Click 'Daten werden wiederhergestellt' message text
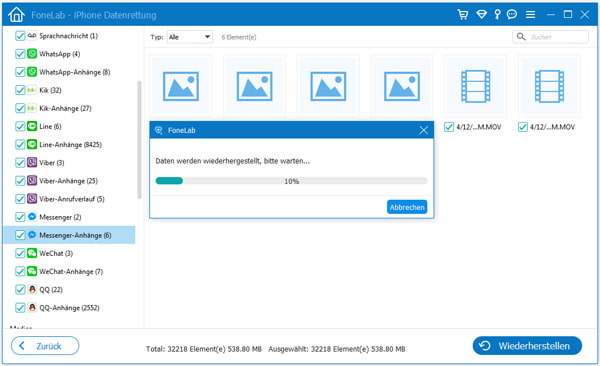The image size is (600, 366). click(x=233, y=161)
